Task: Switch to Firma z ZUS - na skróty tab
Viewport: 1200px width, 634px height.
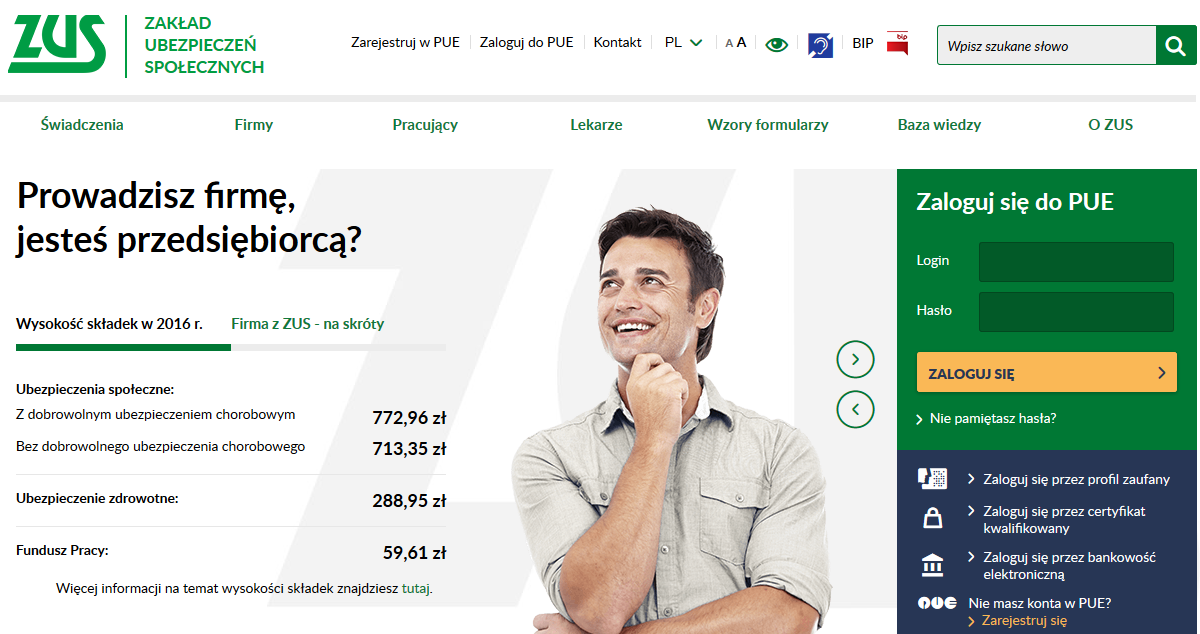Action: pyautogui.click(x=307, y=324)
